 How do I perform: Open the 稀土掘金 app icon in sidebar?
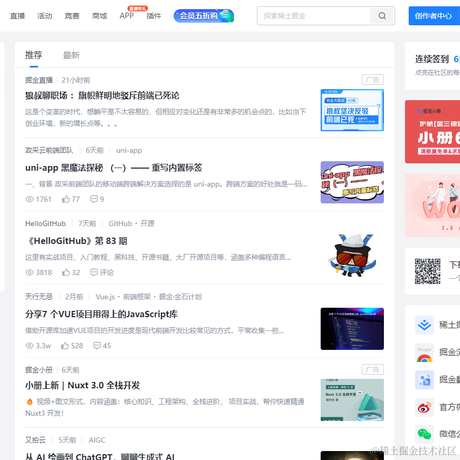click(424, 325)
